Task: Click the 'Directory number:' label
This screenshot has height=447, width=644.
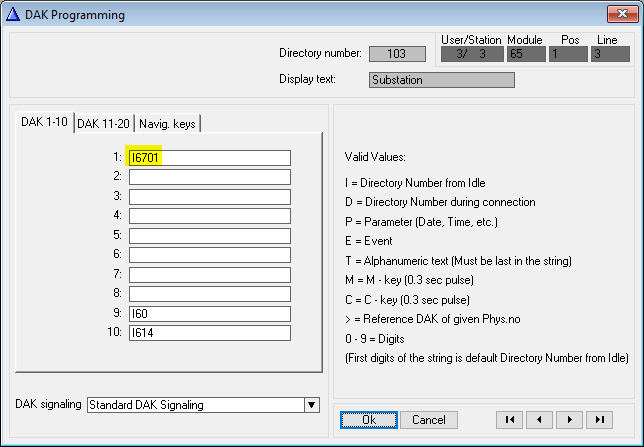Action: click(320, 53)
